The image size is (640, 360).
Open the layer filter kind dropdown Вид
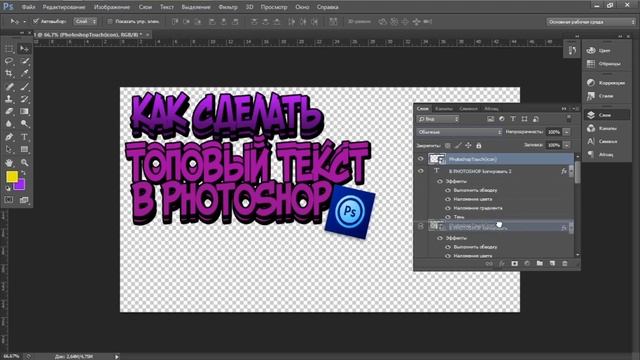tap(438, 119)
